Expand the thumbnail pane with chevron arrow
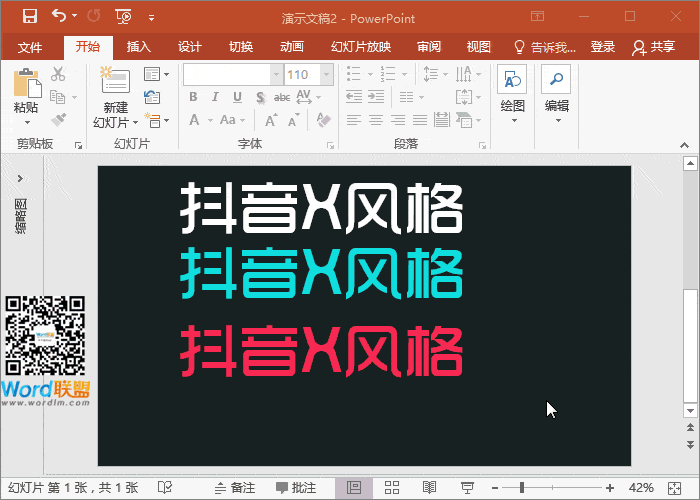The width and height of the screenshot is (700, 500). point(20,178)
